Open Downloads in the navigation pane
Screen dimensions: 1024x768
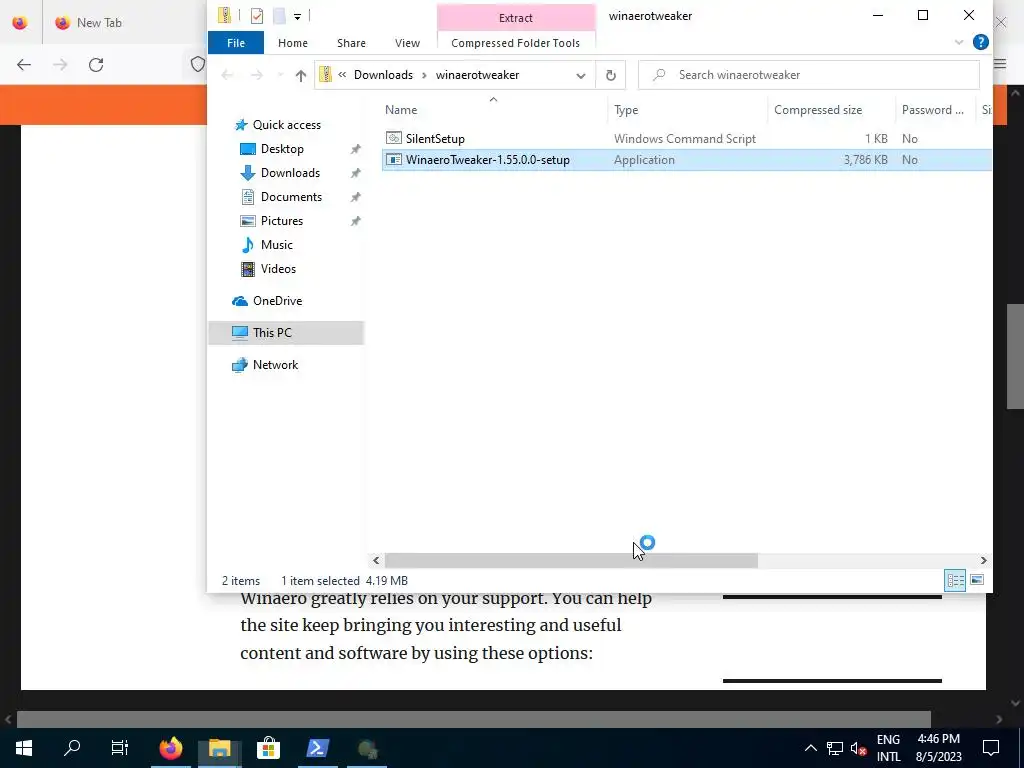click(x=290, y=173)
